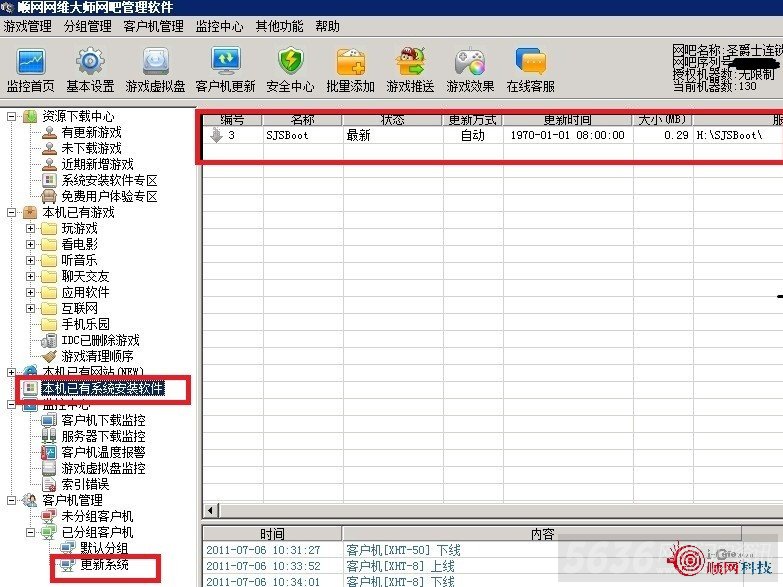
Task: Expand the 聊天交友 folder
Action: (30, 276)
